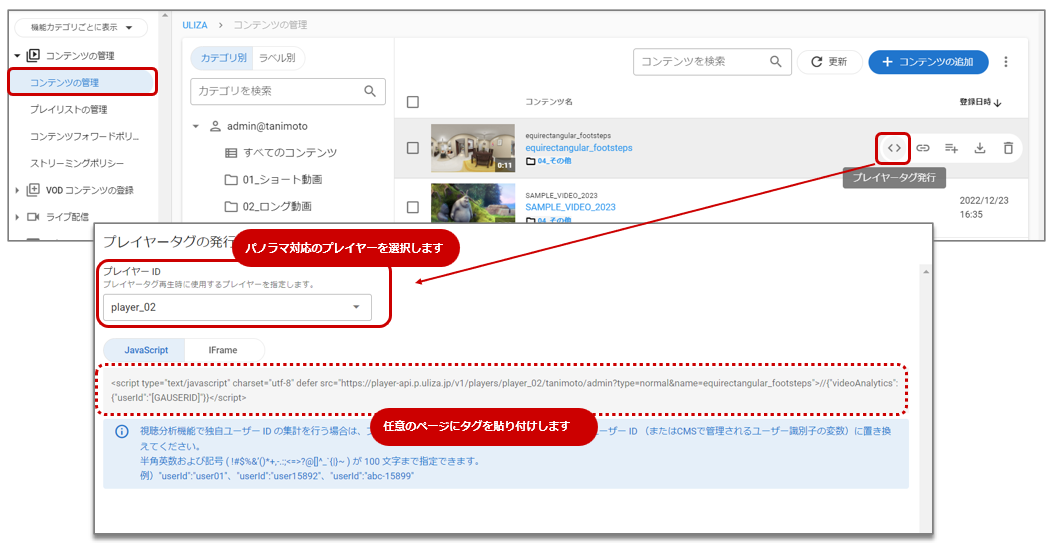Select 01_ショート動画 category
The width and height of the screenshot is (1053, 543).
pyautogui.click(x=282, y=180)
